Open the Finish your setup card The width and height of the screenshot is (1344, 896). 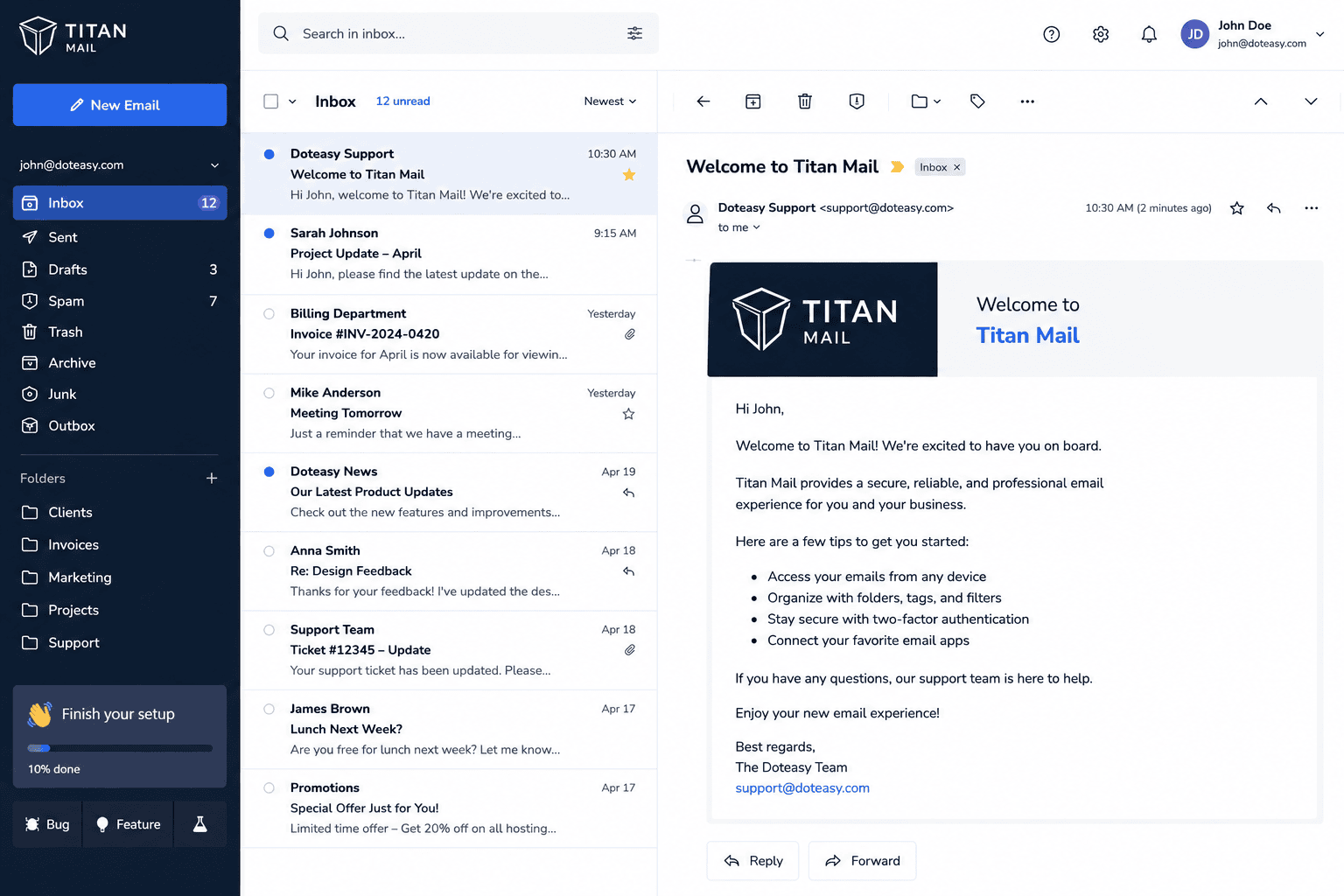120,736
